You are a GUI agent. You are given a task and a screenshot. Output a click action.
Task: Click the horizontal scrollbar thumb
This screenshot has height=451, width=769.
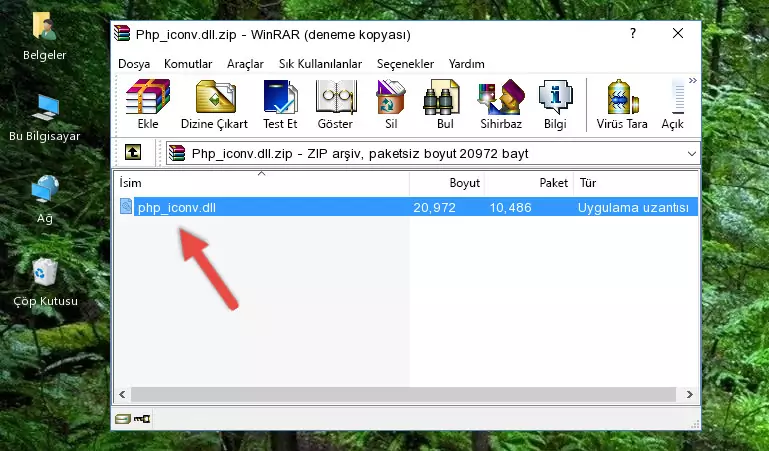(403, 394)
